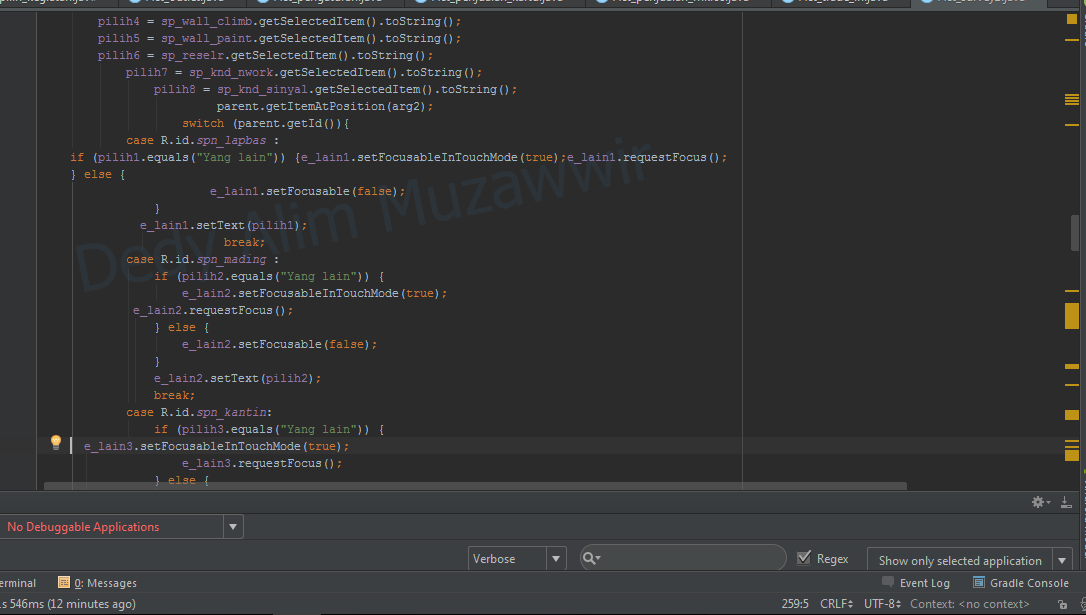The width and height of the screenshot is (1086, 615).
Task: Open Logcat settings with the gear icon
Action: pos(1038,501)
